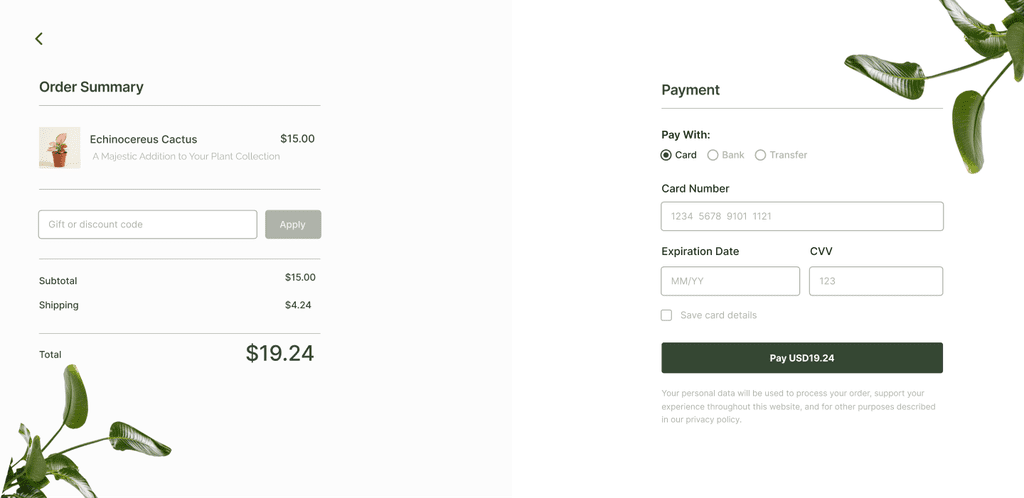The height and width of the screenshot is (498, 1024).
Task: Select the Transfer payment option
Action: [x=761, y=155]
